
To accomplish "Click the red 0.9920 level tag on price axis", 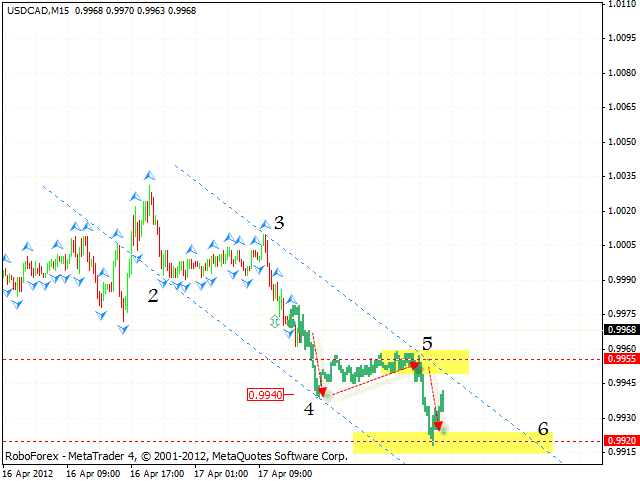I will coord(621,439).
